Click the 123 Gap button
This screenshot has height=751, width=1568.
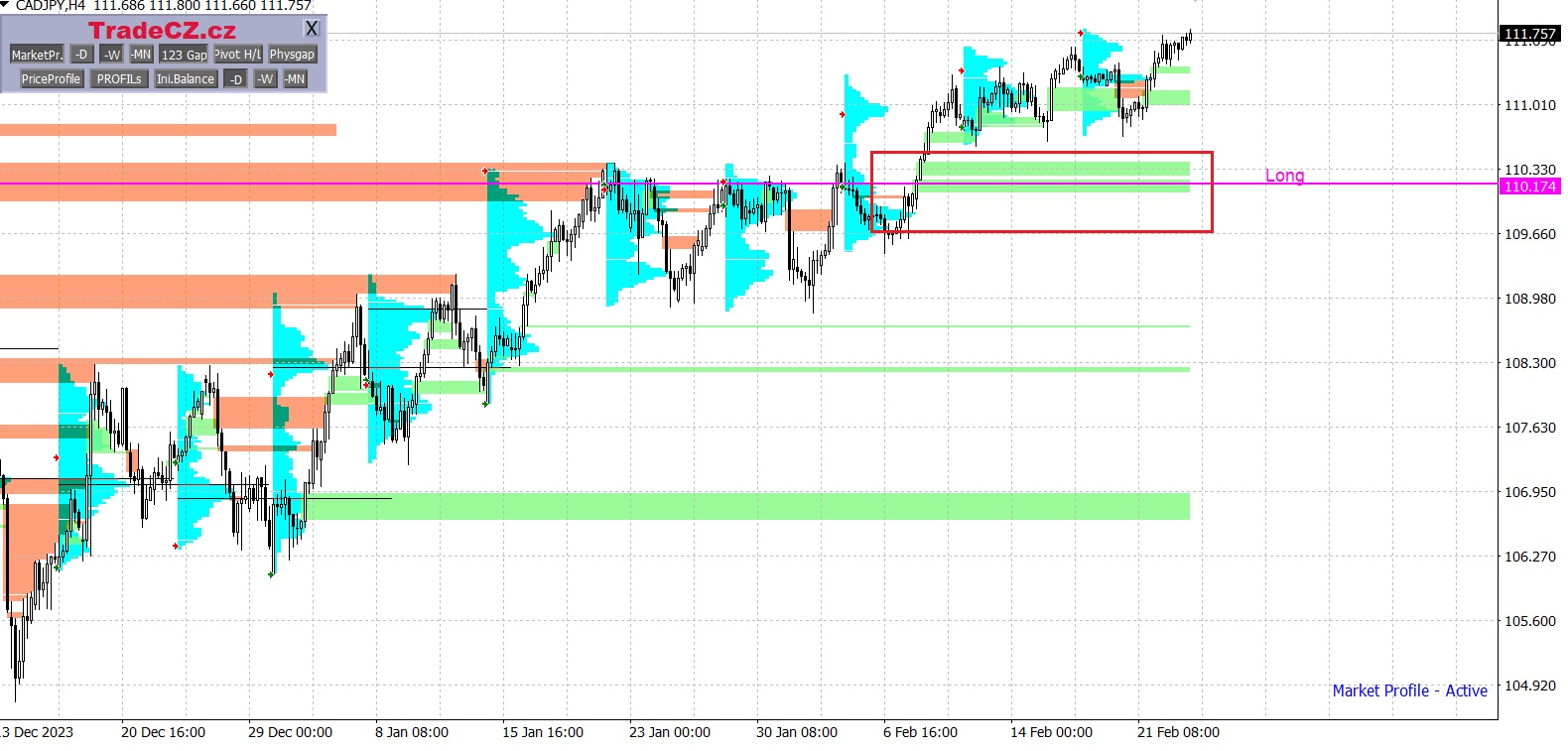coord(184,55)
